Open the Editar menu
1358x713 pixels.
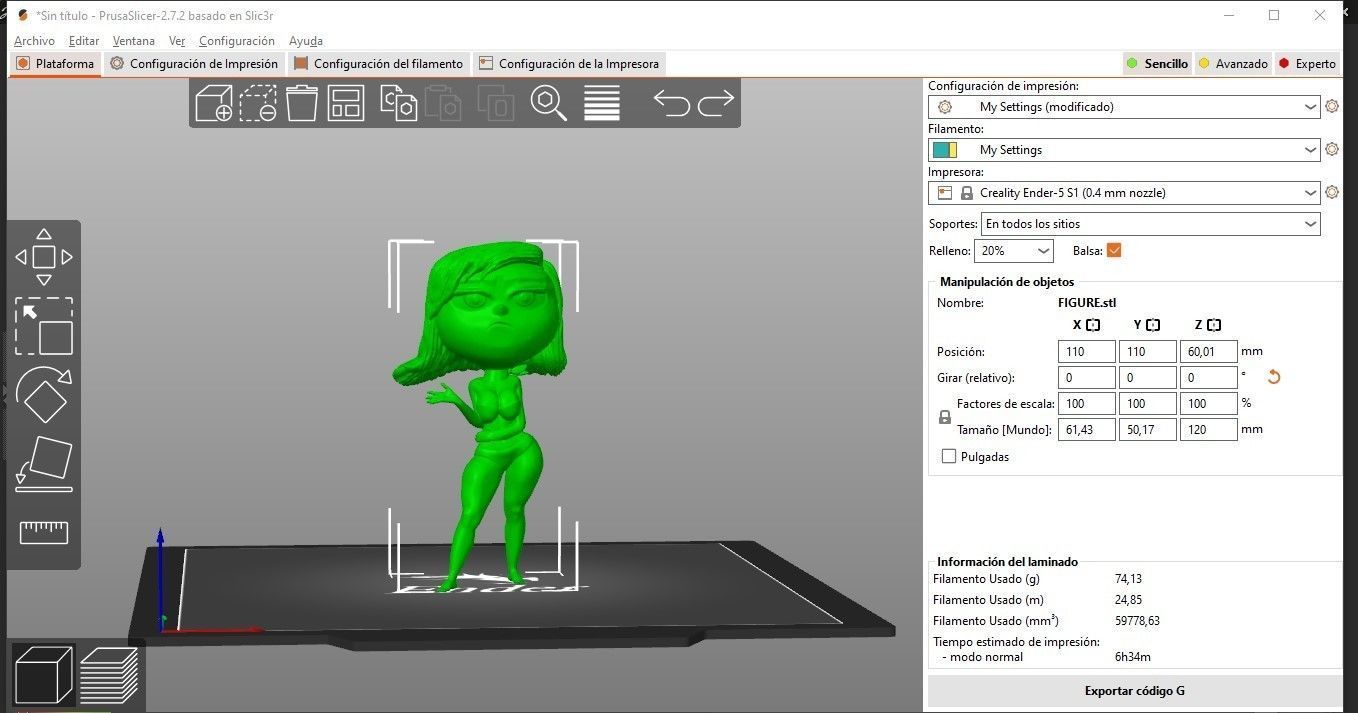click(x=84, y=41)
